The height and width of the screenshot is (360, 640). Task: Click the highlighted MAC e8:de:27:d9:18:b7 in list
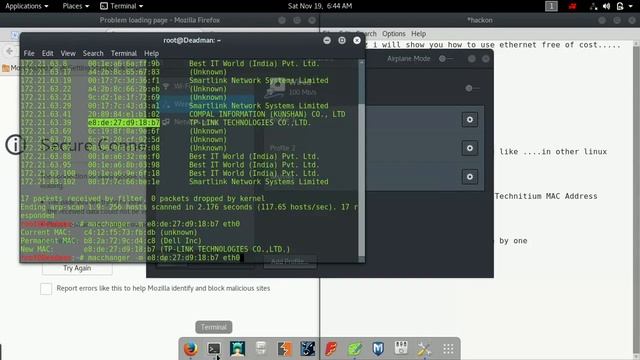click(124, 122)
